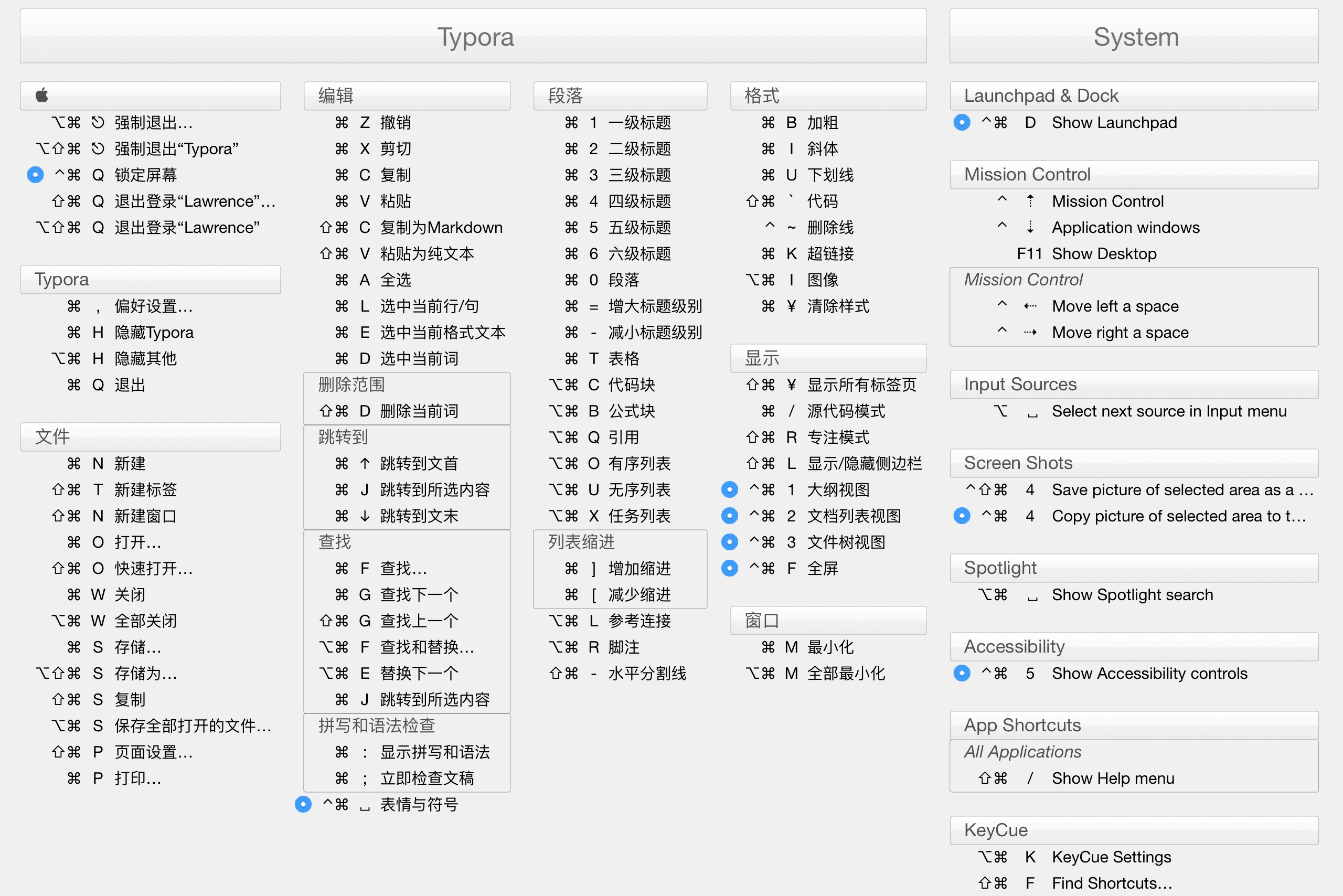Click 任务列表 entry
This screenshot has height=896, width=1343.
pyautogui.click(x=610, y=516)
